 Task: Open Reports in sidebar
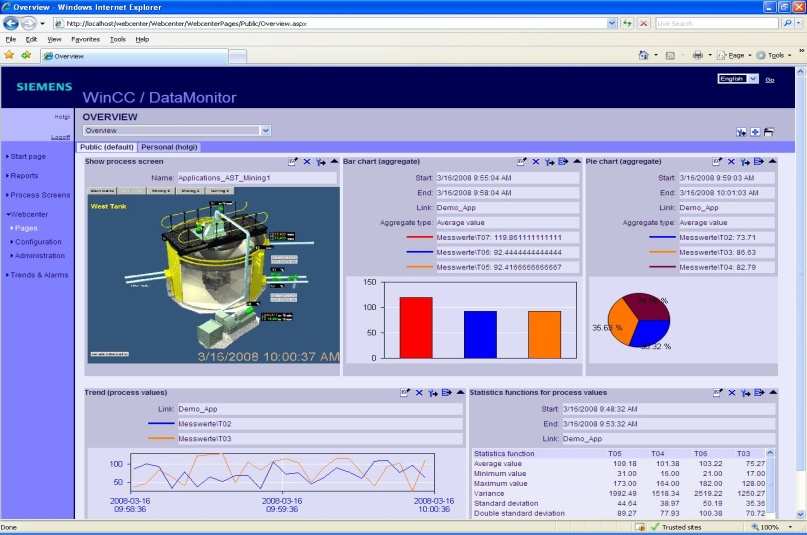[x=24, y=176]
